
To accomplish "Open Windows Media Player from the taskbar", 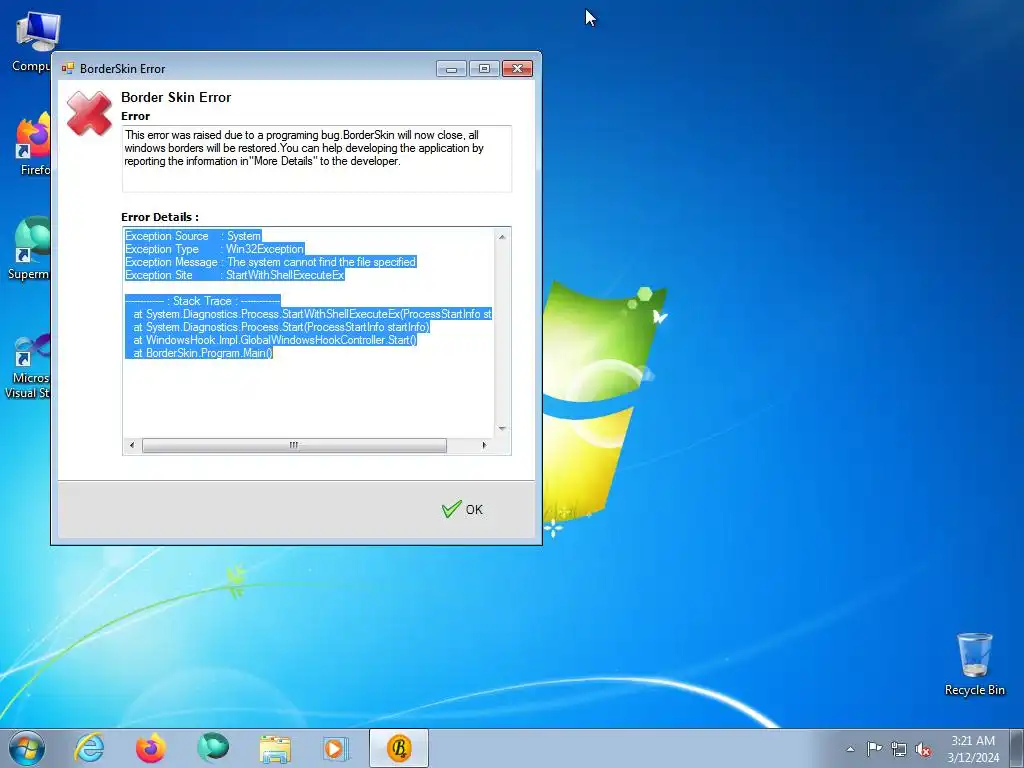I will tap(337, 748).
